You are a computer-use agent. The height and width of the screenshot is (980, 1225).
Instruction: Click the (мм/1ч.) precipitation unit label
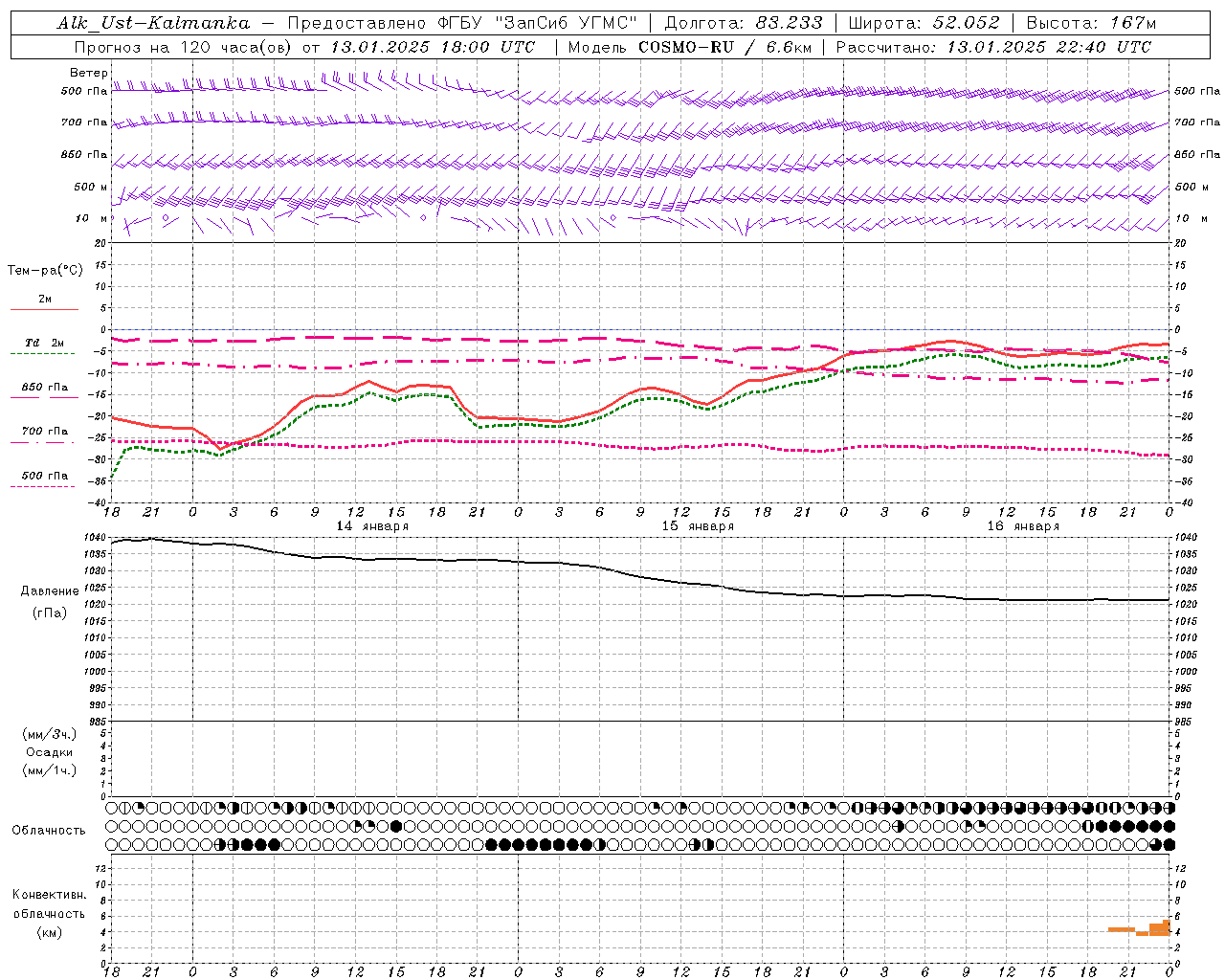tap(50, 770)
